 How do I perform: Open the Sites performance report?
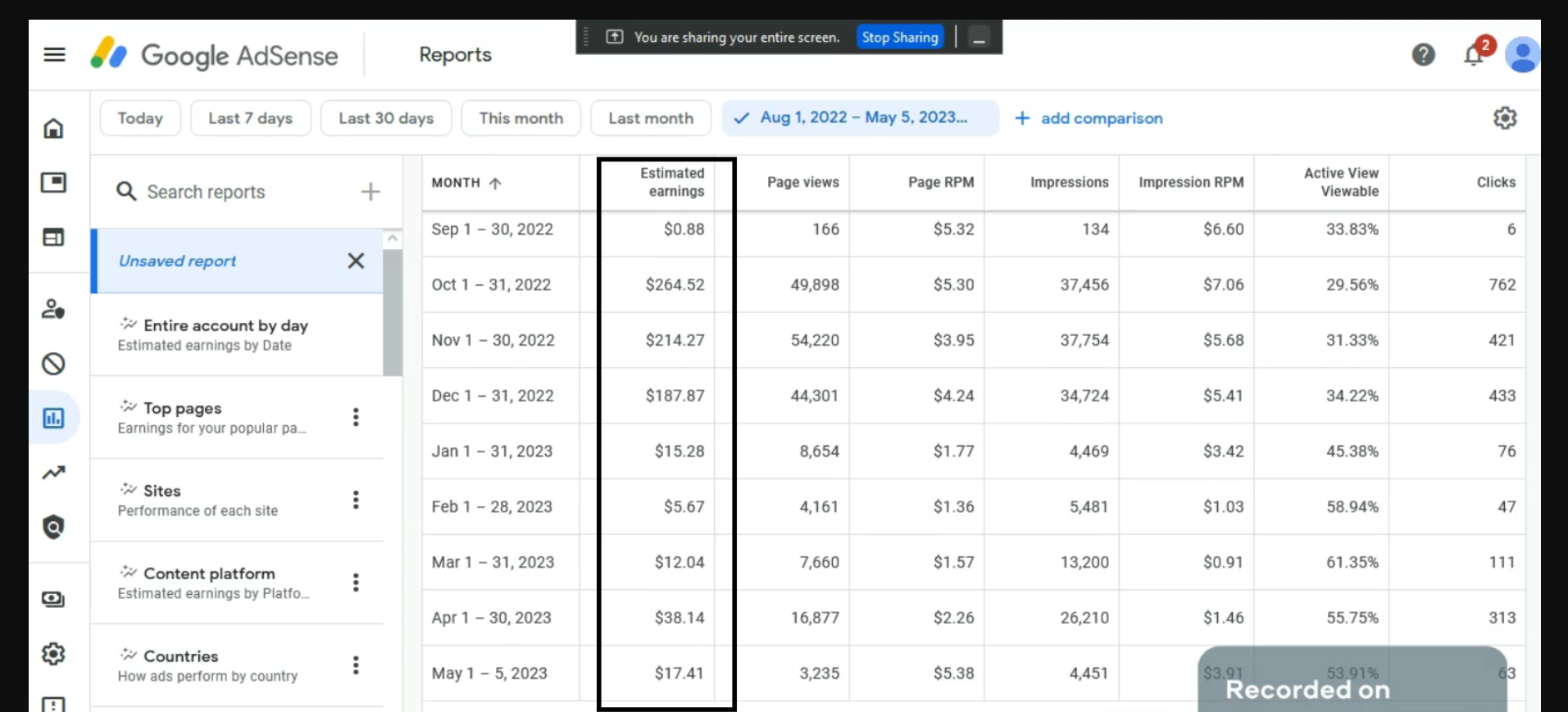point(237,500)
